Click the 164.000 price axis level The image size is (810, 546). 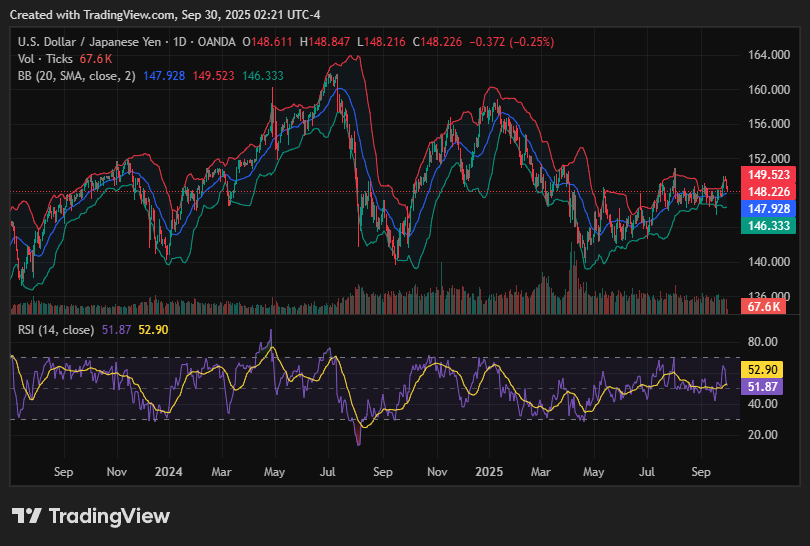pyautogui.click(x=767, y=55)
